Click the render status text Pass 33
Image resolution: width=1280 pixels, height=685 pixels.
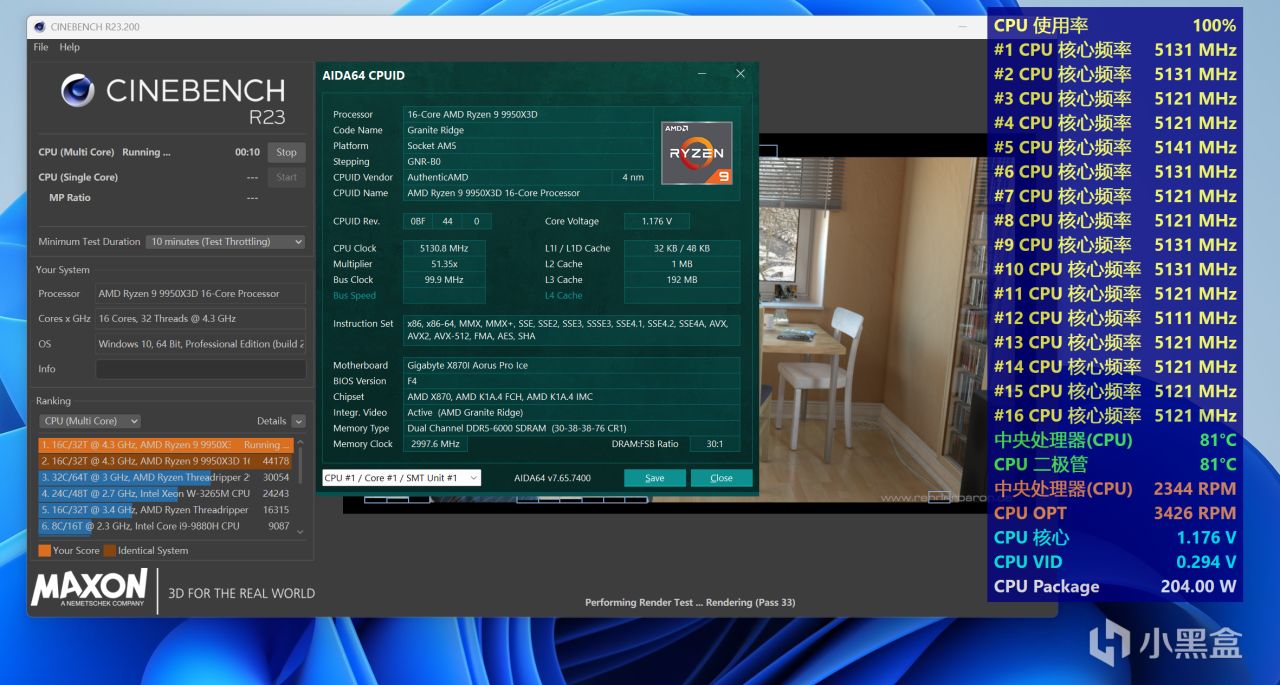[x=690, y=602]
